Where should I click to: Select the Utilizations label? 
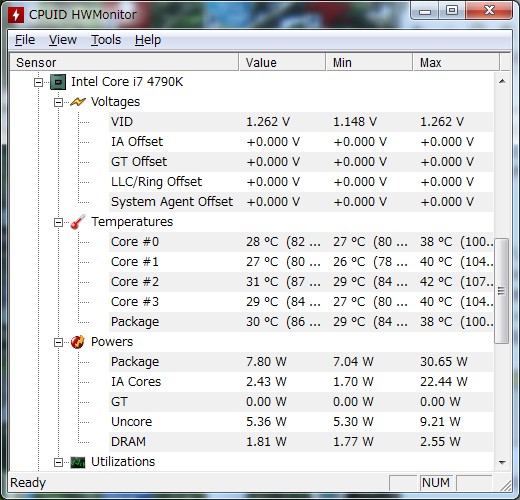pyautogui.click(x=123, y=462)
